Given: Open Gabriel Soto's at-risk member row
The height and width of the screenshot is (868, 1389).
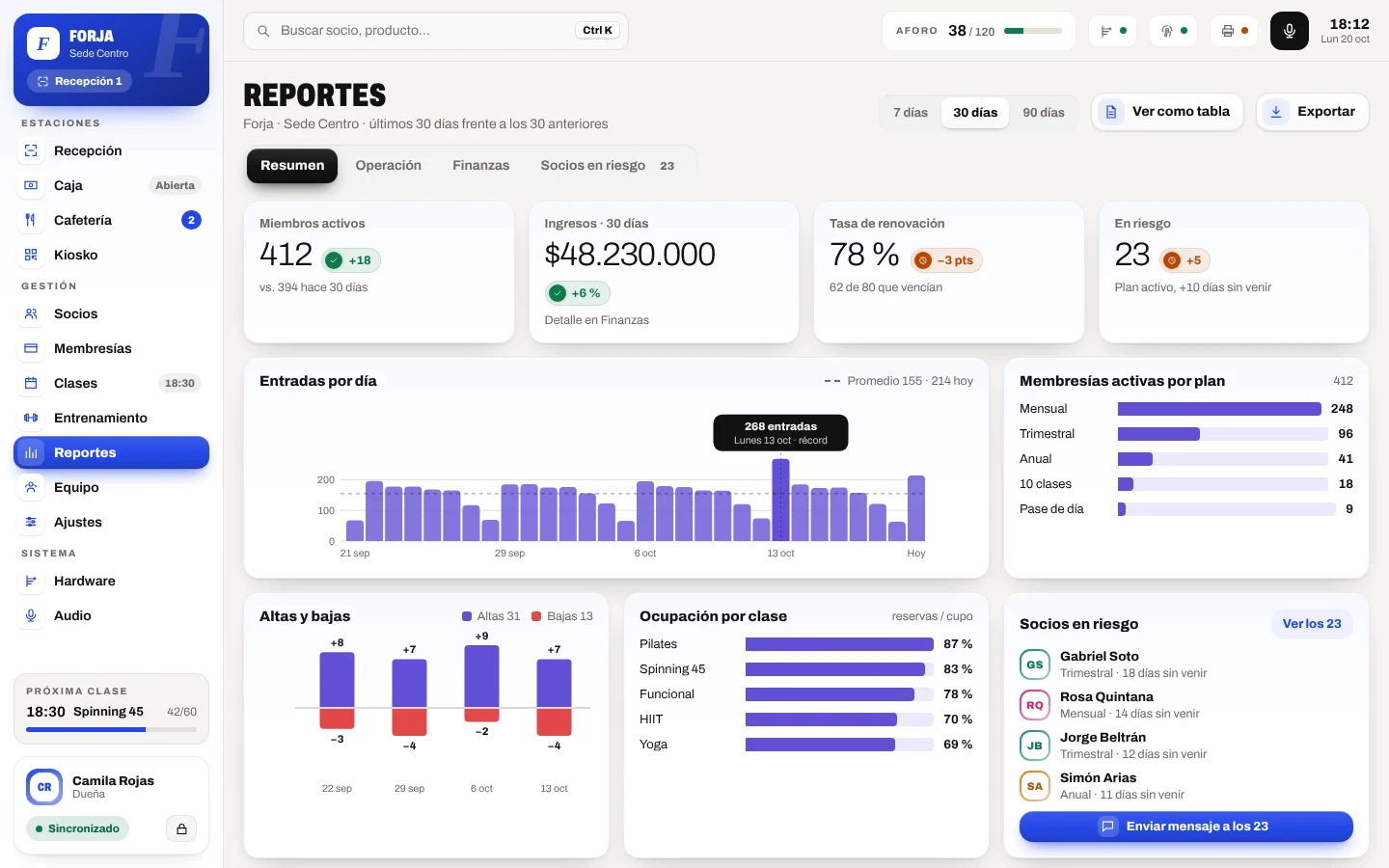Looking at the screenshot, I should [x=1186, y=665].
